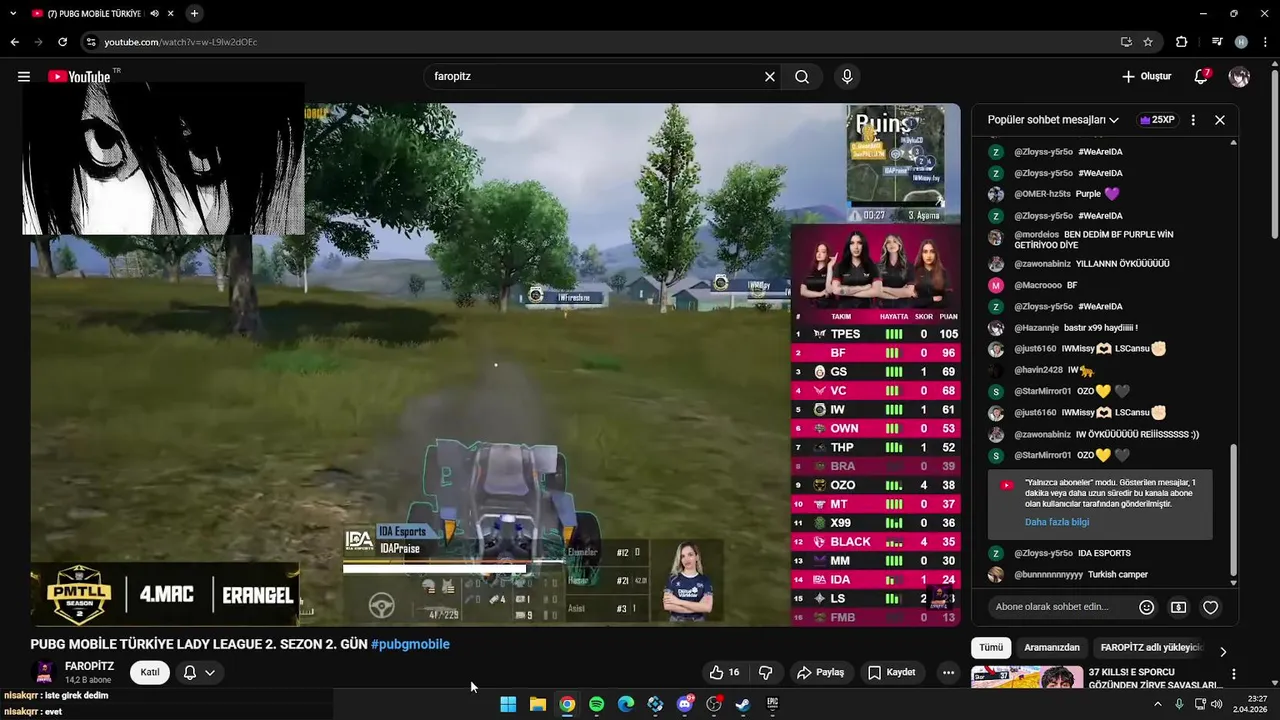Select the PUBG MOBILE TÜRKİYE tab

pyautogui.click(x=95, y=14)
